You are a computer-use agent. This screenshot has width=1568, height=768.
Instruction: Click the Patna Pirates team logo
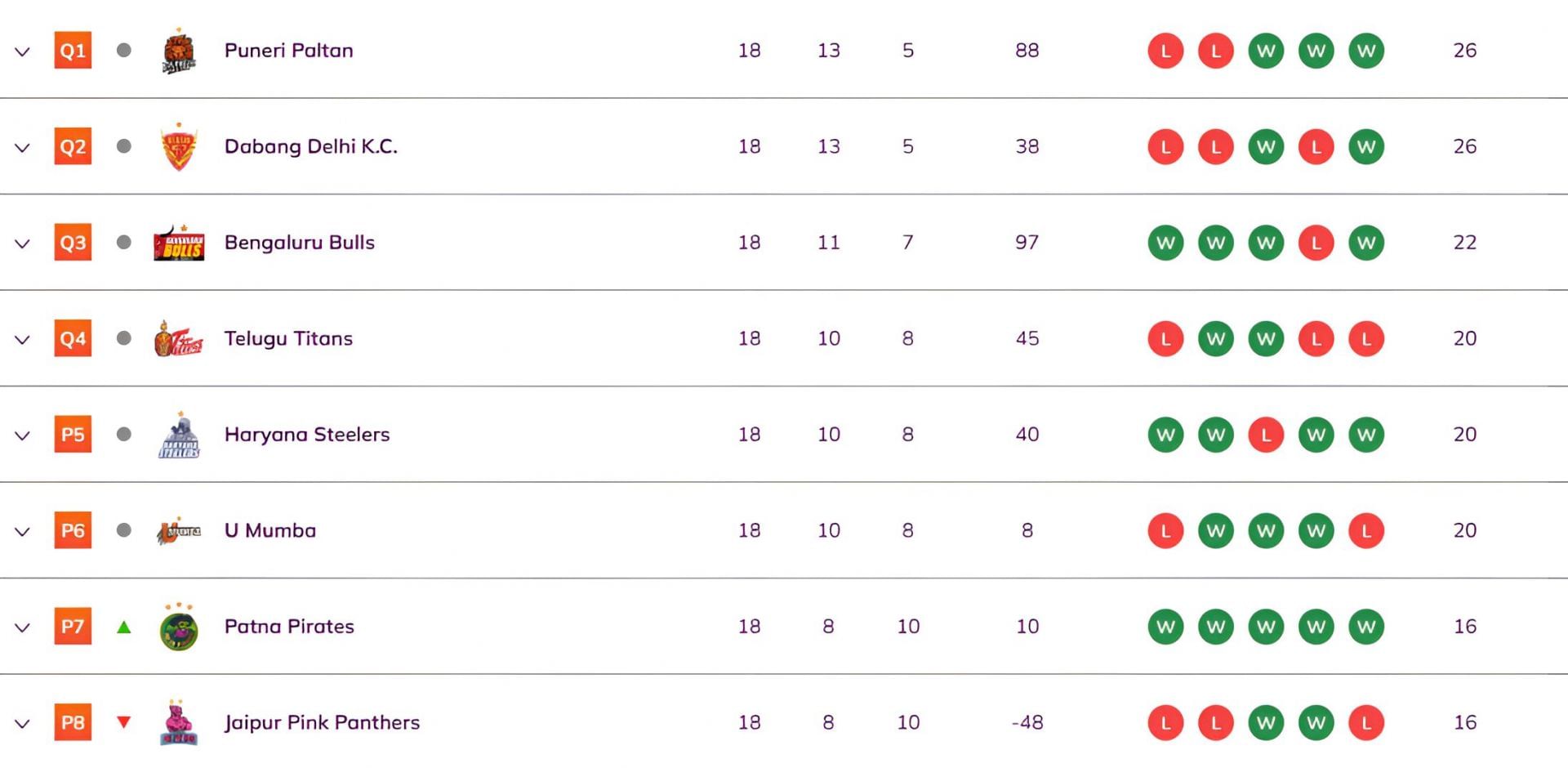click(179, 627)
